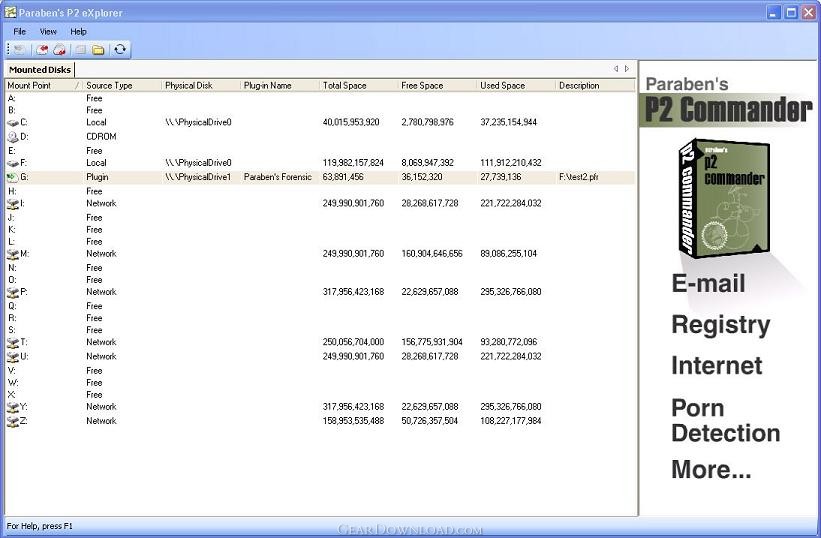Click CDROM source type cell

(101, 137)
